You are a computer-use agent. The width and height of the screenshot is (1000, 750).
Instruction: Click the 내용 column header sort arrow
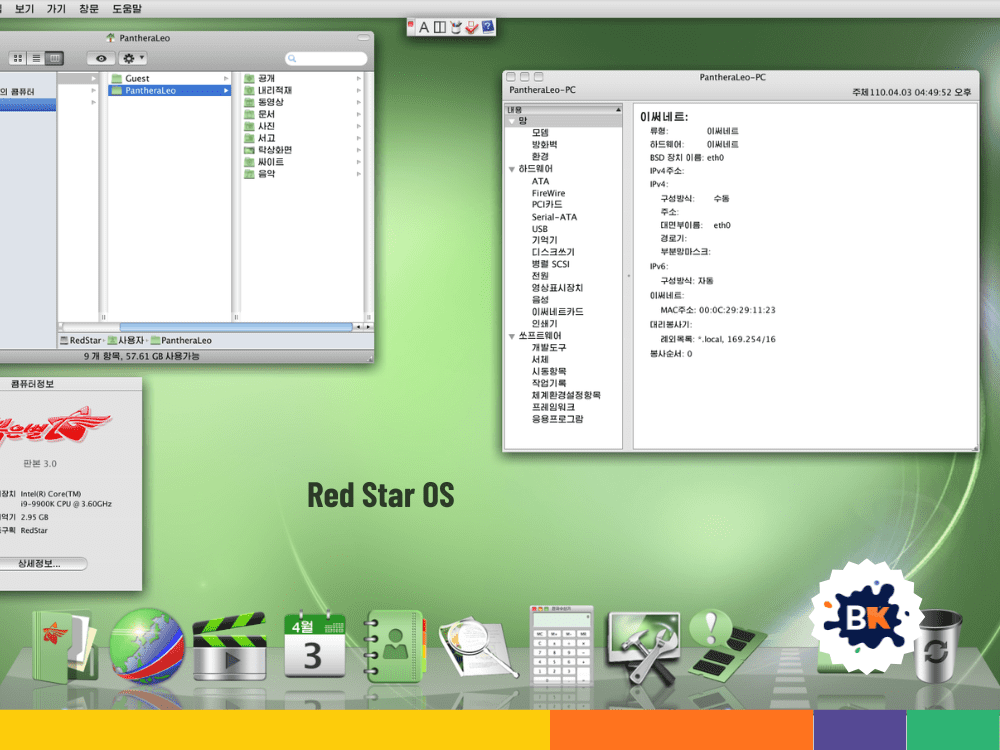tap(617, 110)
